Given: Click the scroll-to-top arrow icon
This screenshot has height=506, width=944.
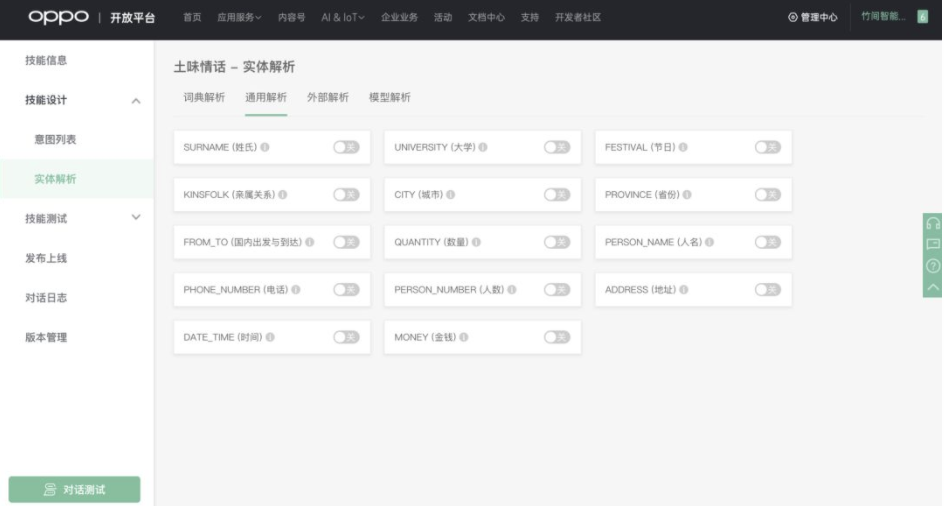Looking at the screenshot, I should click(932, 287).
